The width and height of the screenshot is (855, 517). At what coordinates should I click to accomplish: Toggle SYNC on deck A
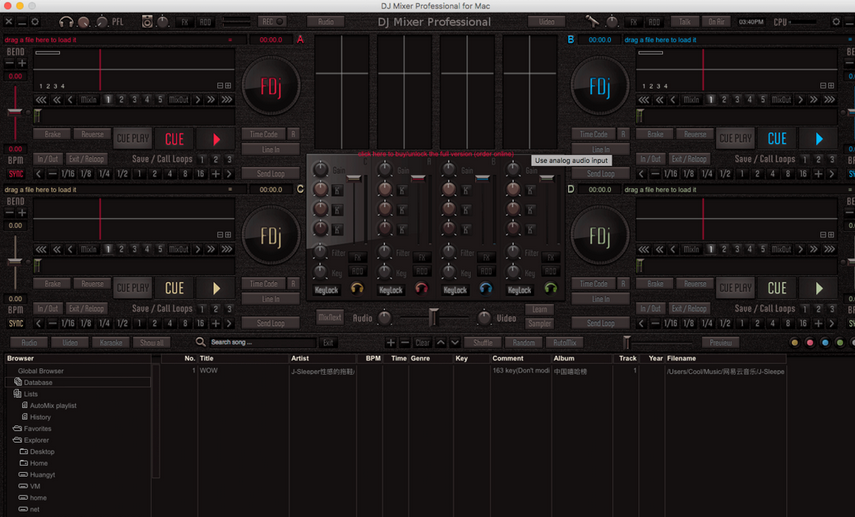point(16,173)
